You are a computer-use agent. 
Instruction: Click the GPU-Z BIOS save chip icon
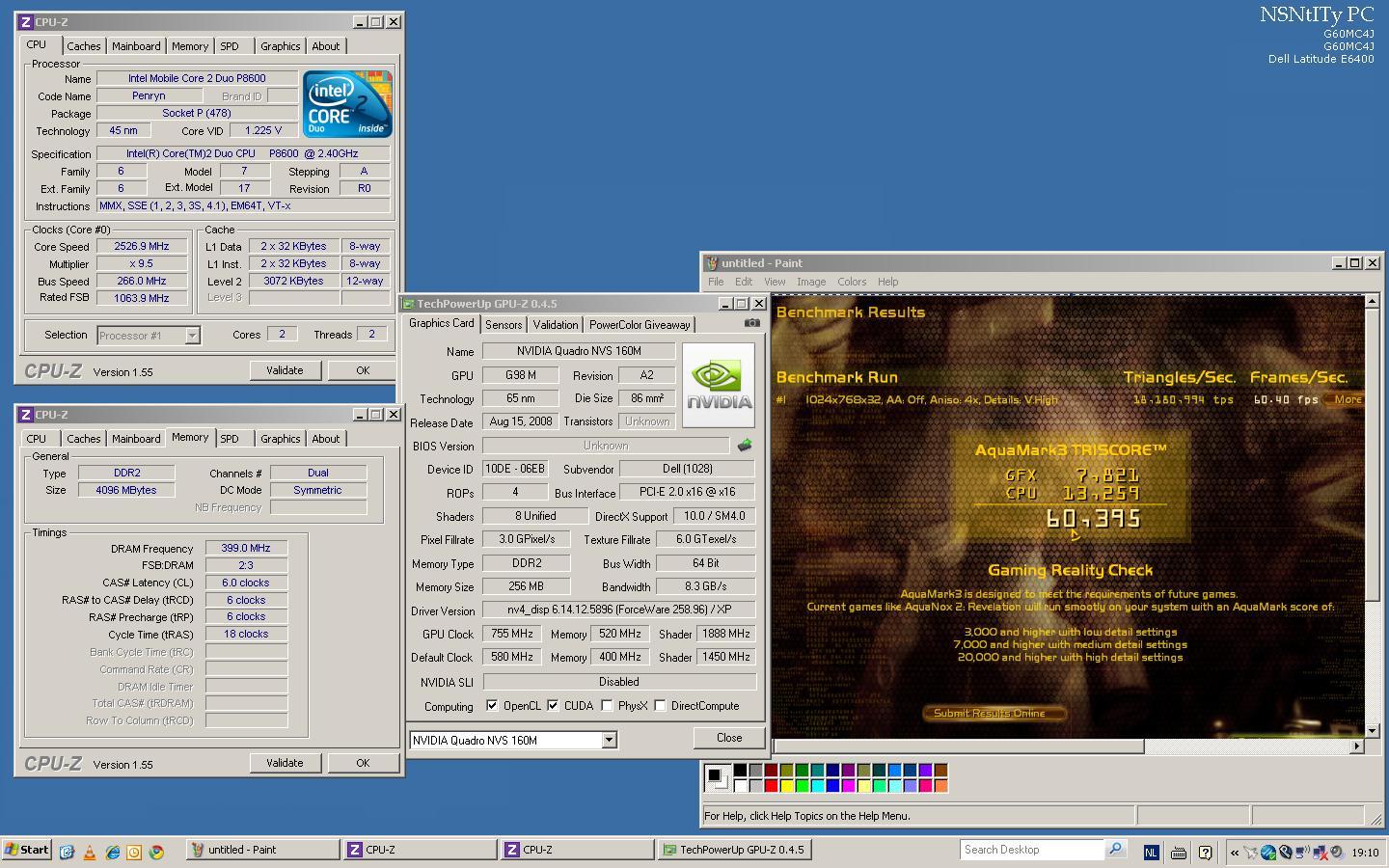pos(745,446)
